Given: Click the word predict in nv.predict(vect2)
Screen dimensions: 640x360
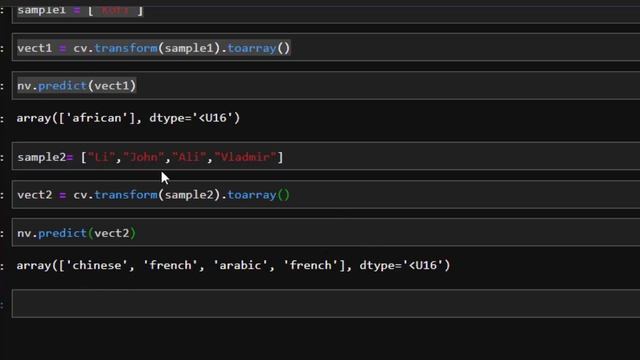Looking at the screenshot, I should click(62, 233).
